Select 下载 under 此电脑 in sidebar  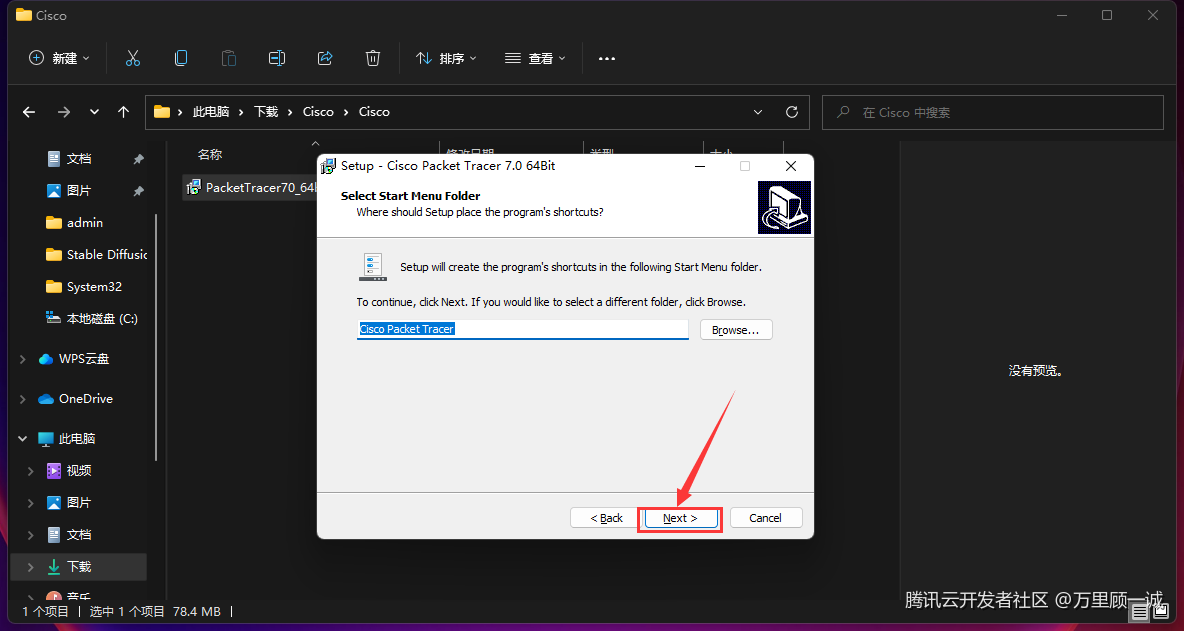[79, 566]
